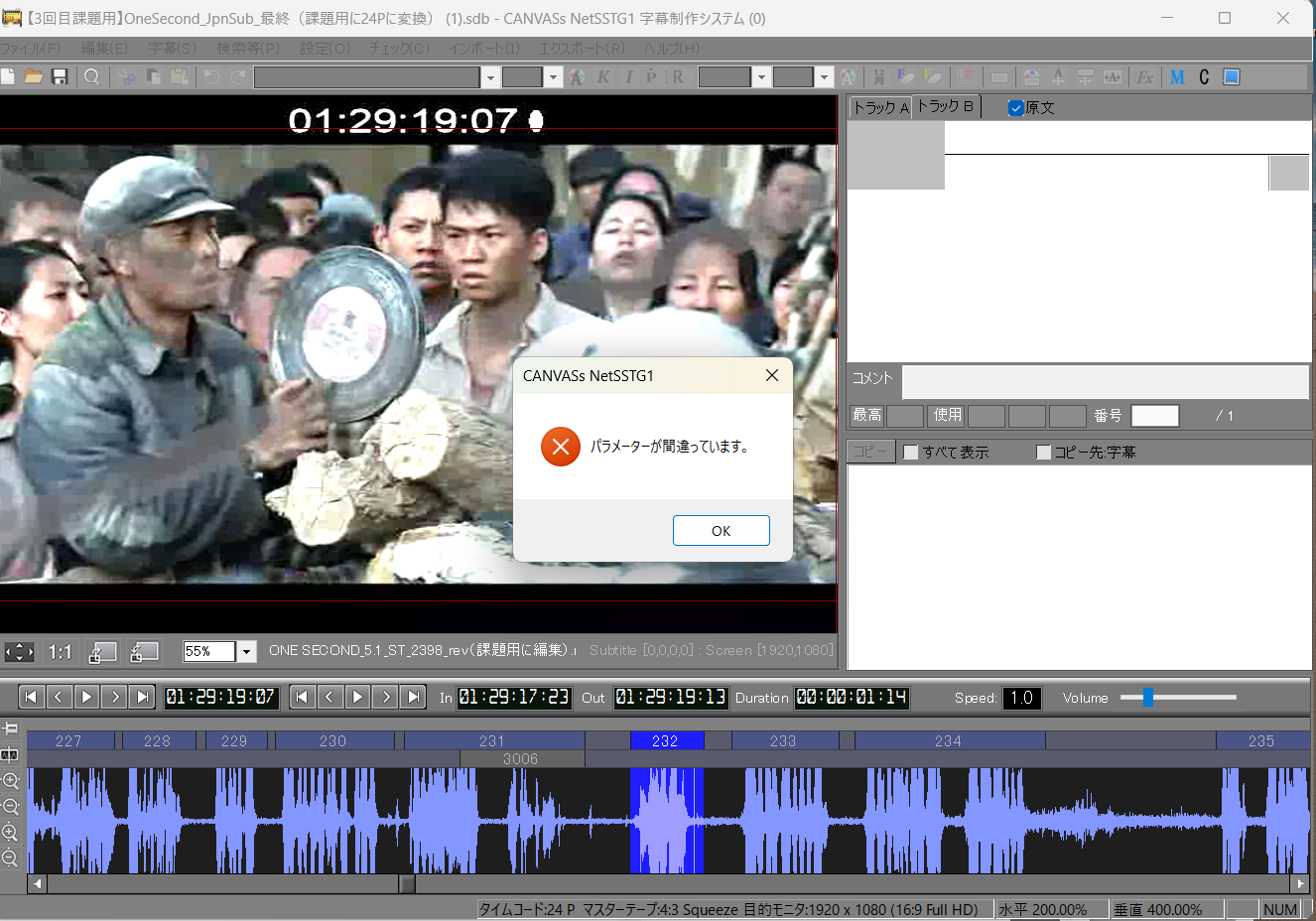The width and height of the screenshot is (1316, 921).
Task: Select subtitle segment 234 on the timeline
Action: [948, 741]
